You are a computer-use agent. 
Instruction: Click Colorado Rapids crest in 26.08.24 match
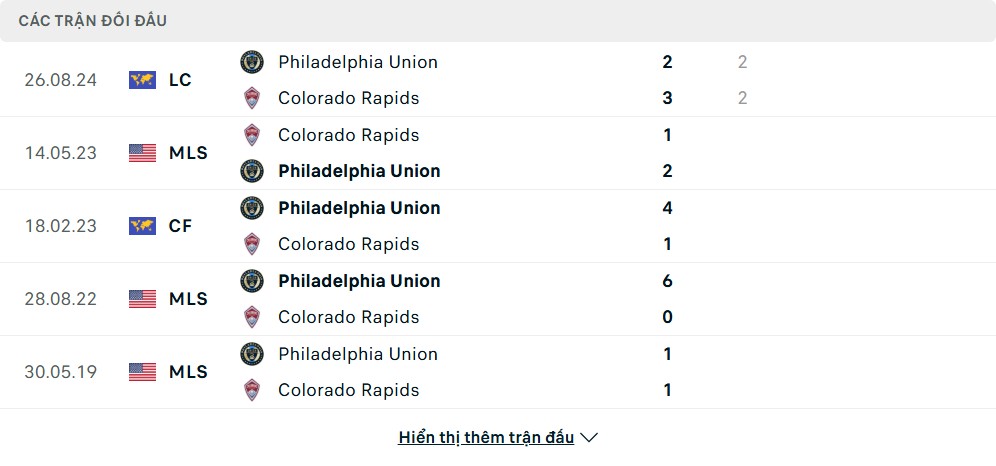tap(252, 98)
